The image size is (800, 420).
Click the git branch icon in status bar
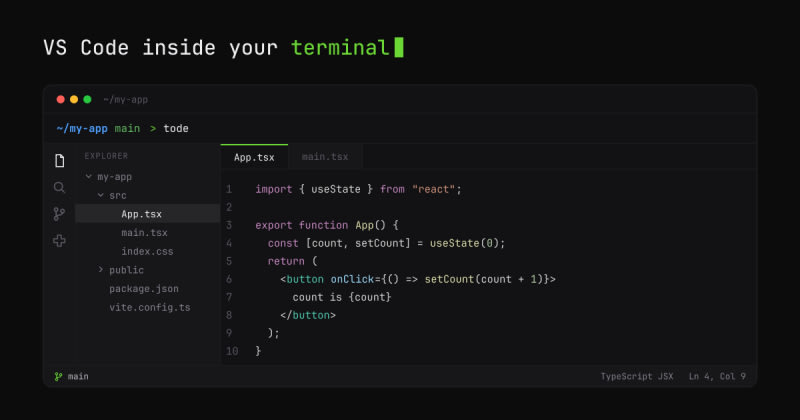click(x=58, y=377)
